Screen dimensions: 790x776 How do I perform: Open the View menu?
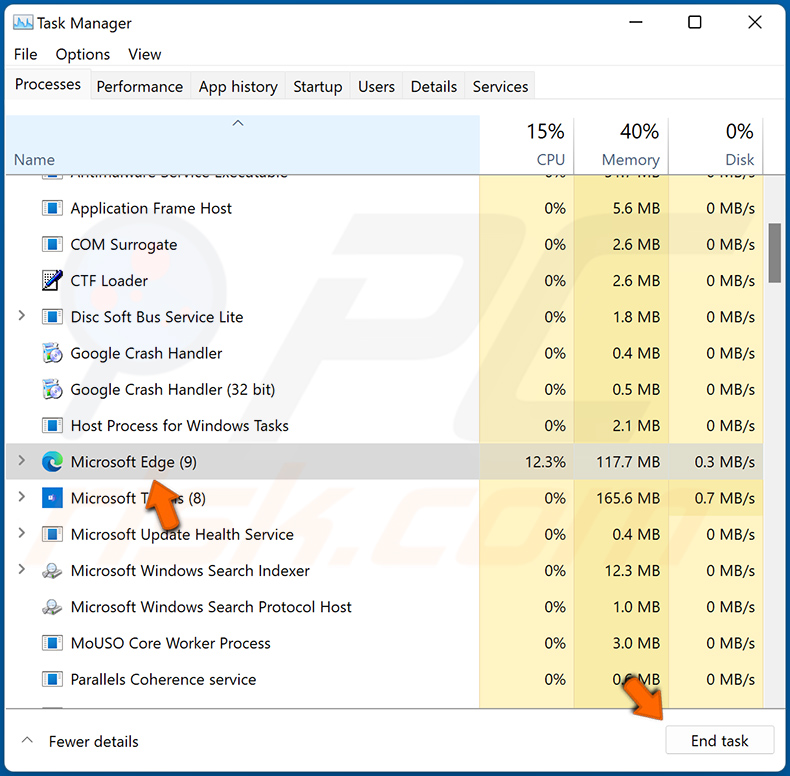pos(145,54)
